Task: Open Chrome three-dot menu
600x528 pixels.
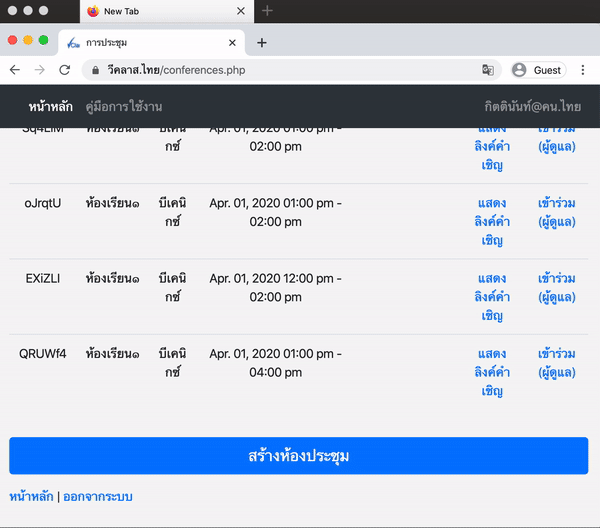Action: pyautogui.click(x=582, y=70)
